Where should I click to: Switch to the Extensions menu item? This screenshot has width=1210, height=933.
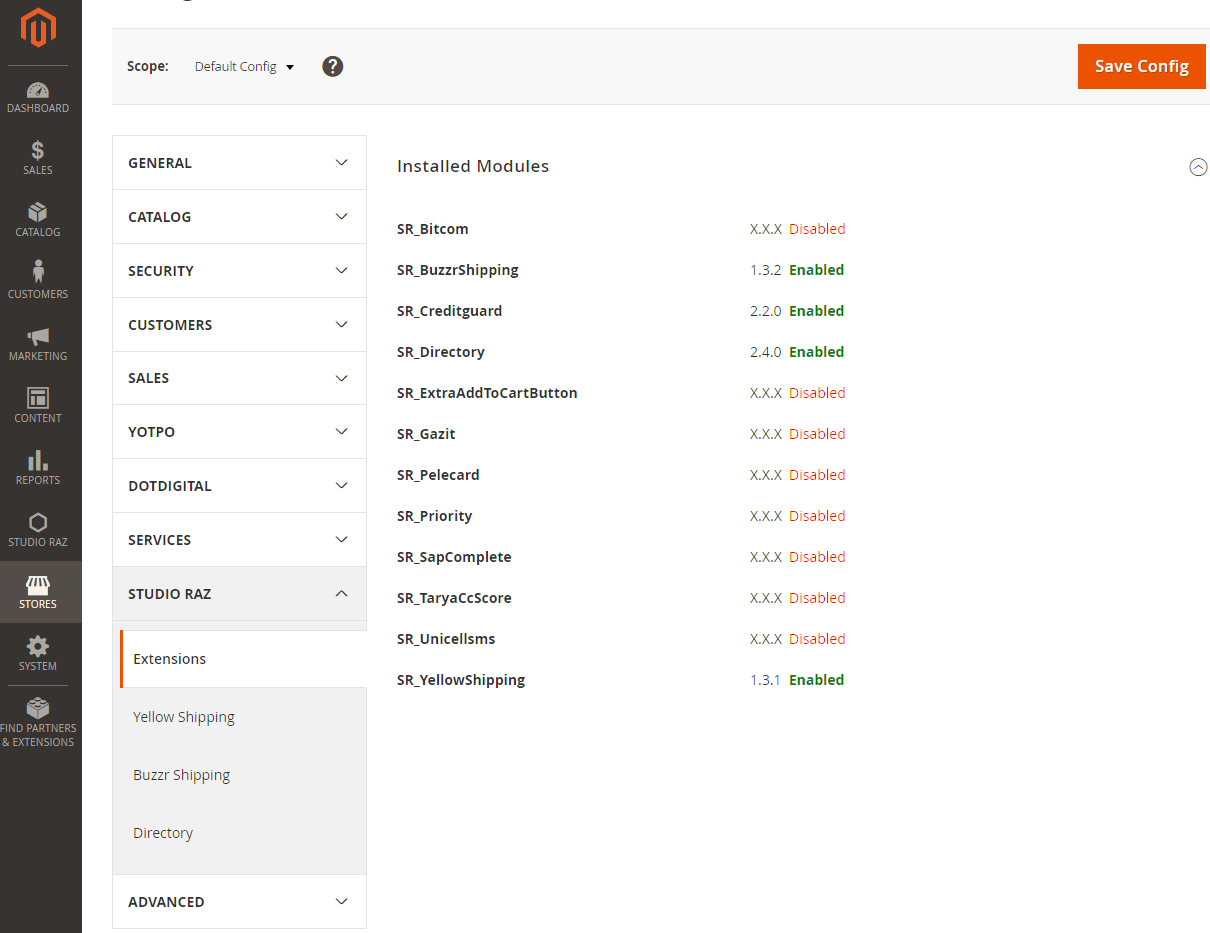169,658
